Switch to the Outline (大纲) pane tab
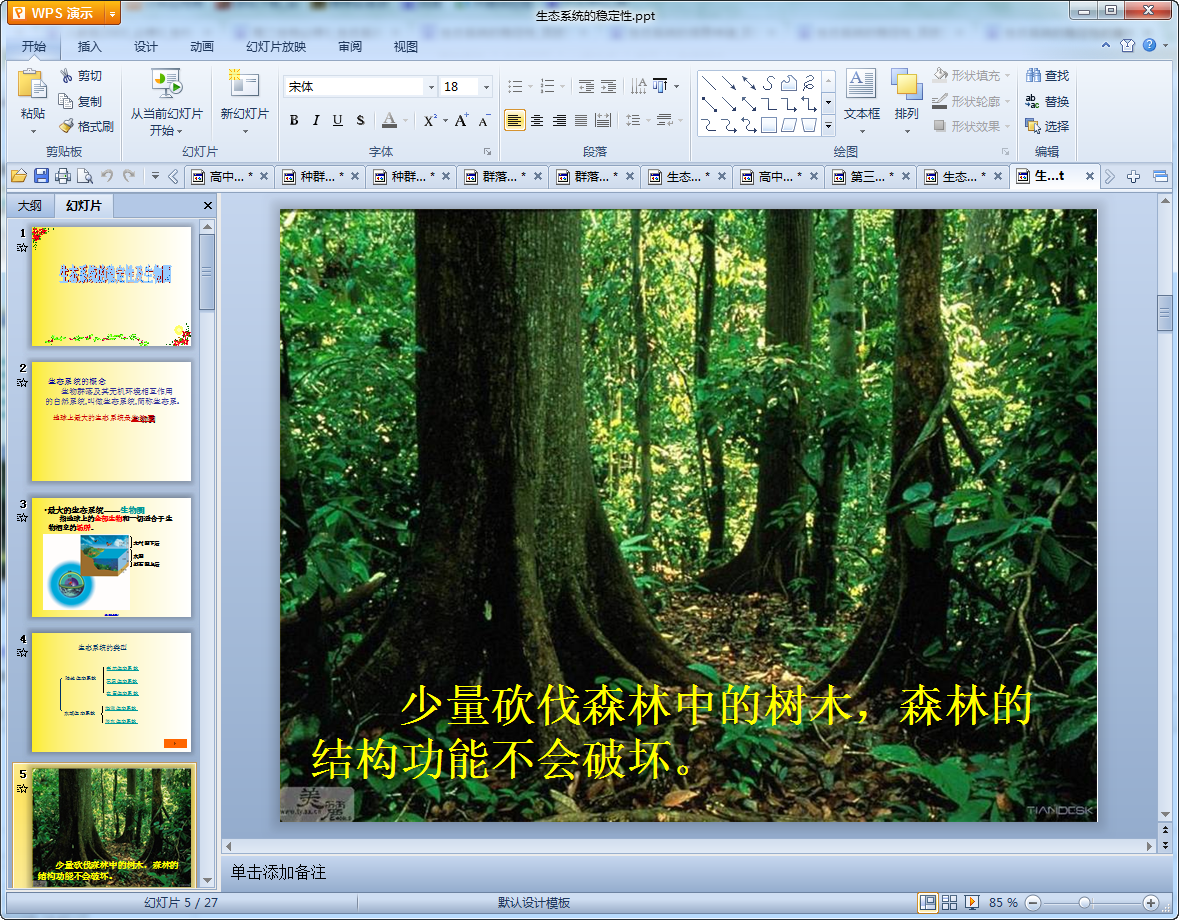Screen dimensions: 1179x920 pyautogui.click(x=30, y=205)
